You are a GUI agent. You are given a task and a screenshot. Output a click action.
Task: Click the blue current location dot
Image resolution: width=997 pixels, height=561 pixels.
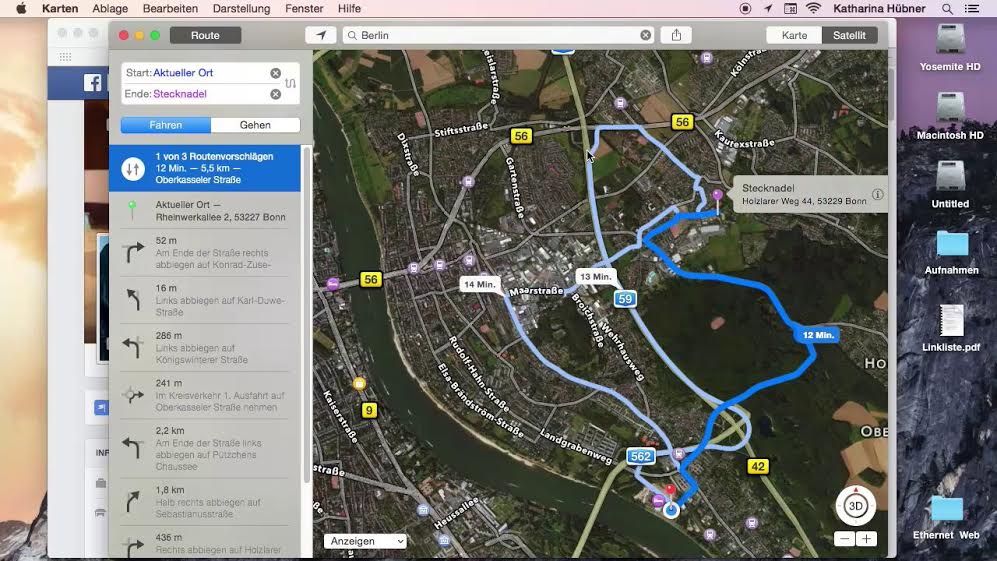pos(671,509)
